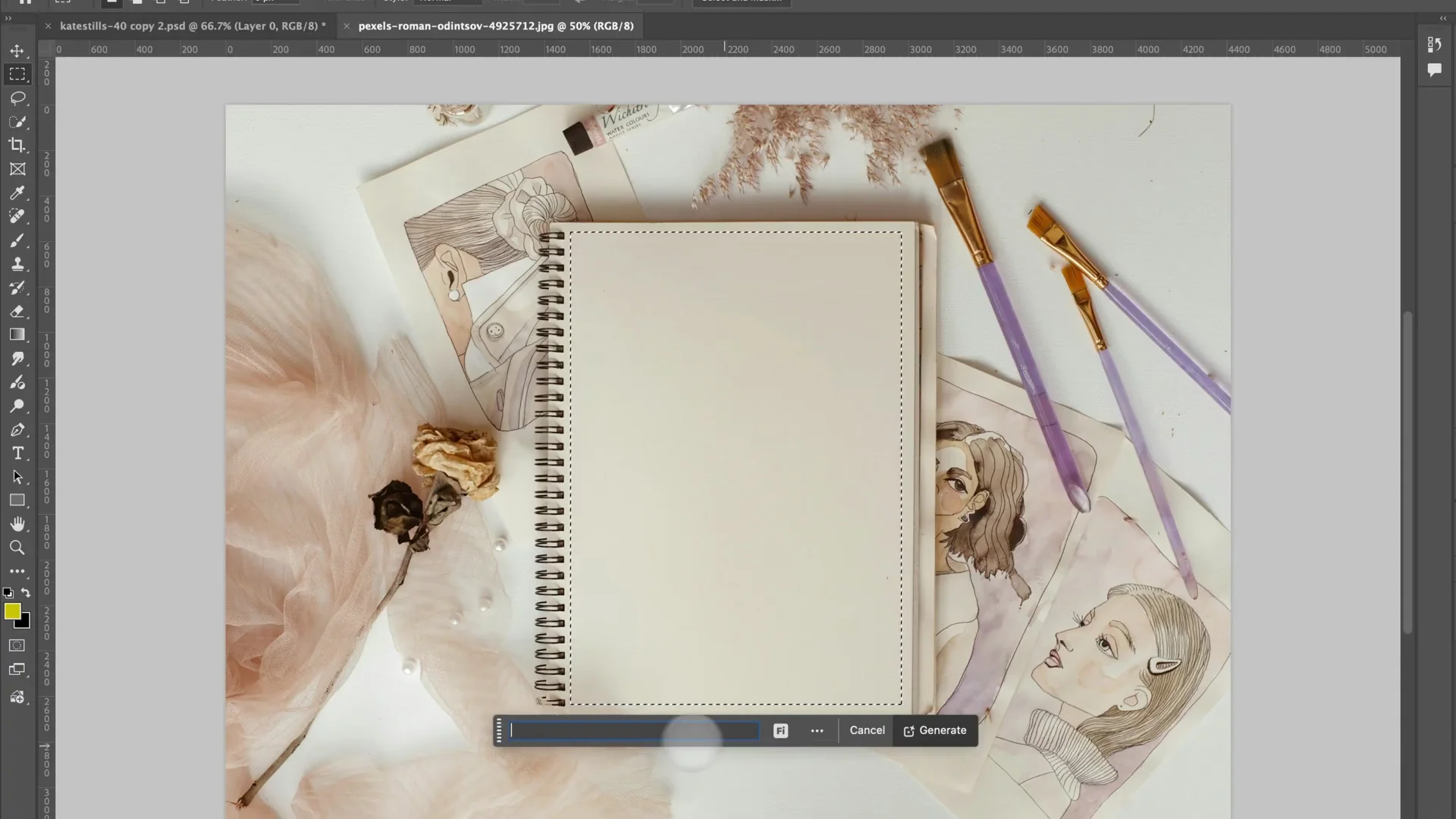Click the Generate button
This screenshot has width=1456, height=819.
tap(942, 730)
